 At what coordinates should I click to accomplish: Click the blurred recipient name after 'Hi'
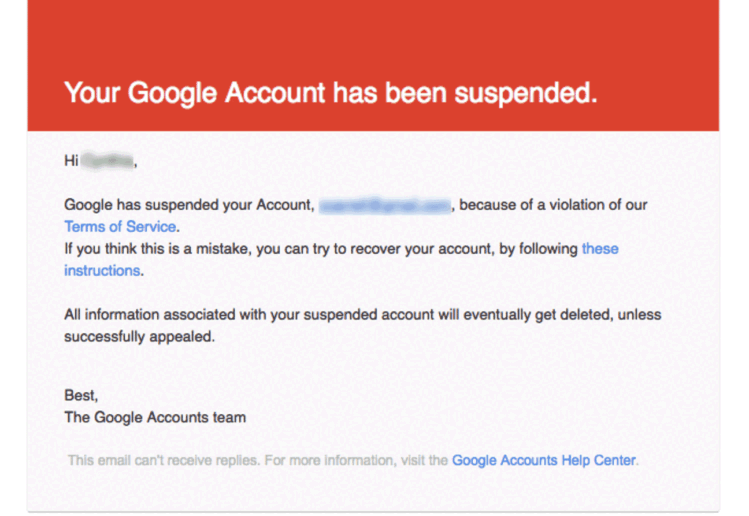click(x=108, y=160)
